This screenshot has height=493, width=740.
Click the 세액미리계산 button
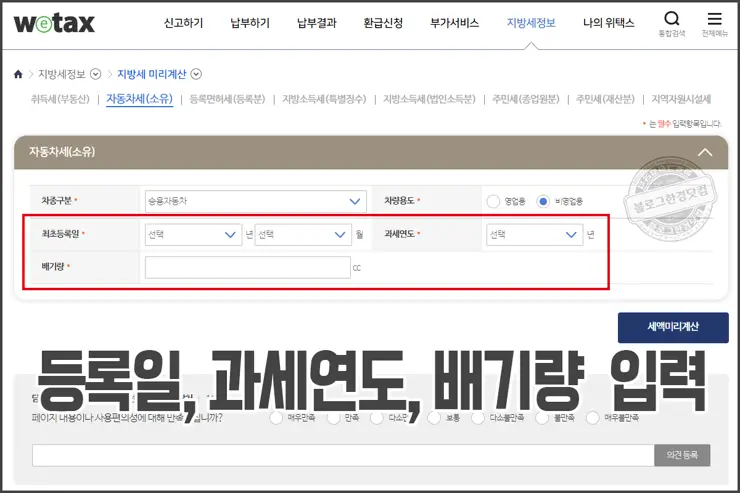(673, 327)
